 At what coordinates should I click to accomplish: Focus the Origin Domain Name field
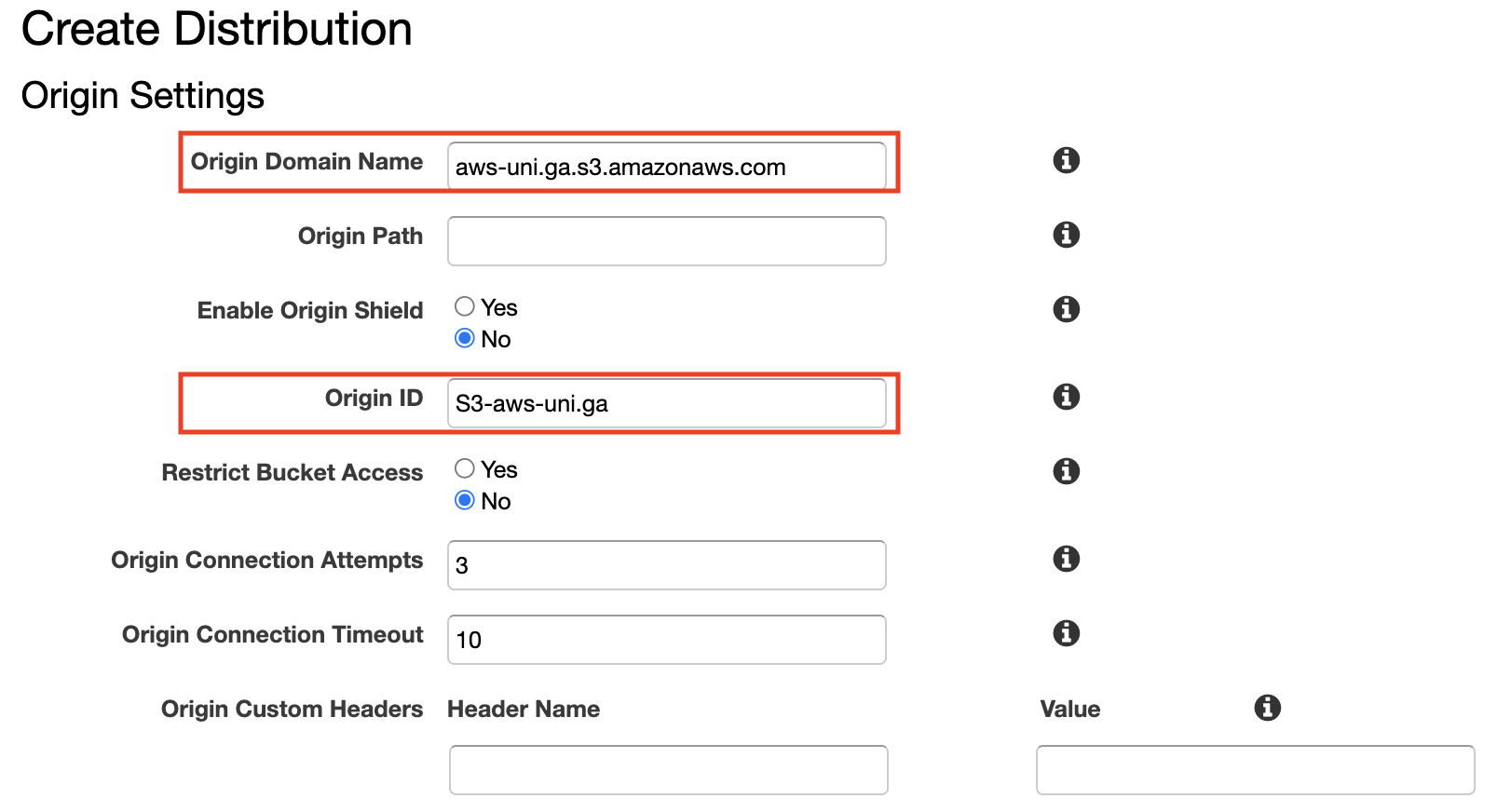point(667,167)
